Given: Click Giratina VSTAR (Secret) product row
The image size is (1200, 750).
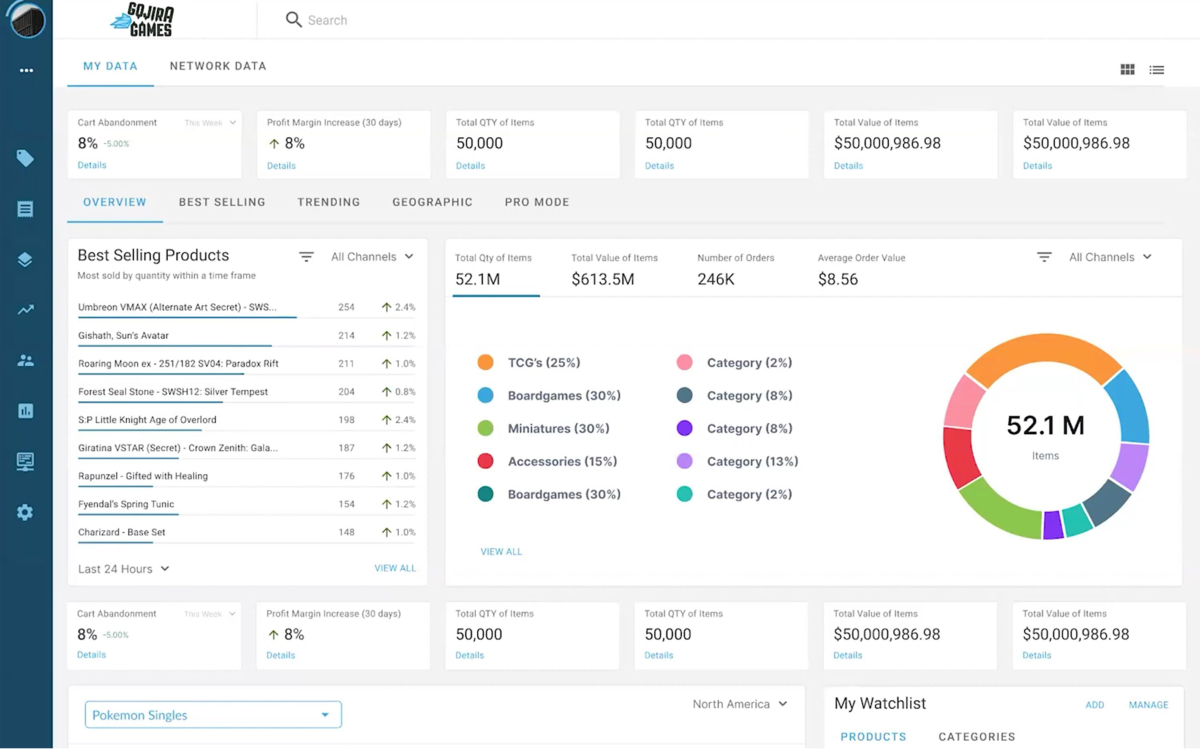Looking at the screenshot, I should pos(246,447).
